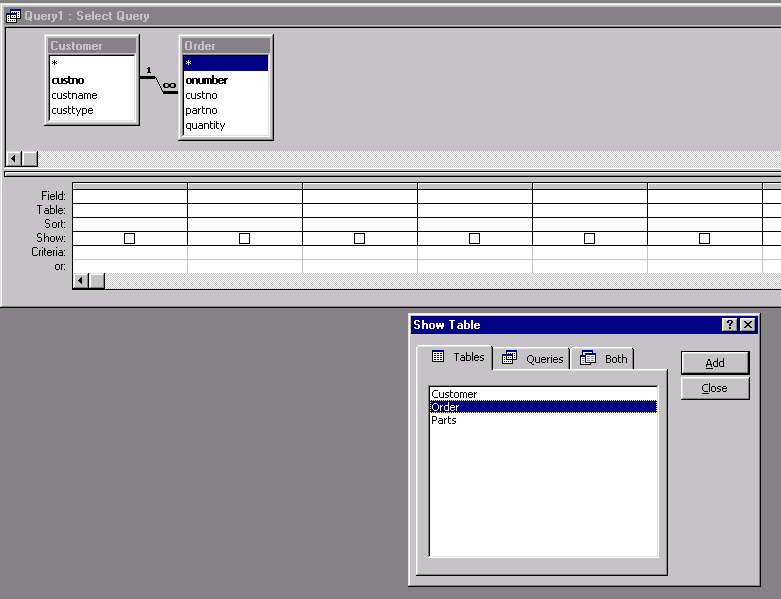Click the custname field in Customer table
The image size is (781, 599).
tap(74, 95)
